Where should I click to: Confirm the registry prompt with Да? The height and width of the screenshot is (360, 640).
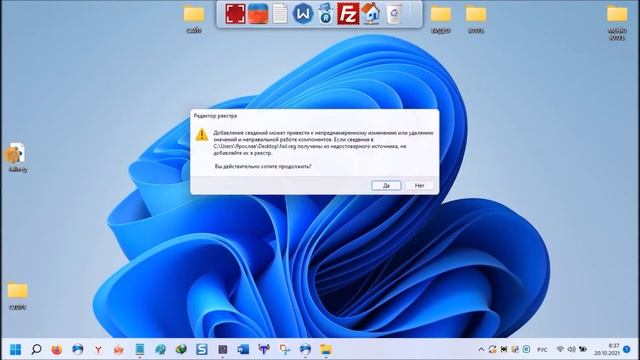pyautogui.click(x=386, y=185)
